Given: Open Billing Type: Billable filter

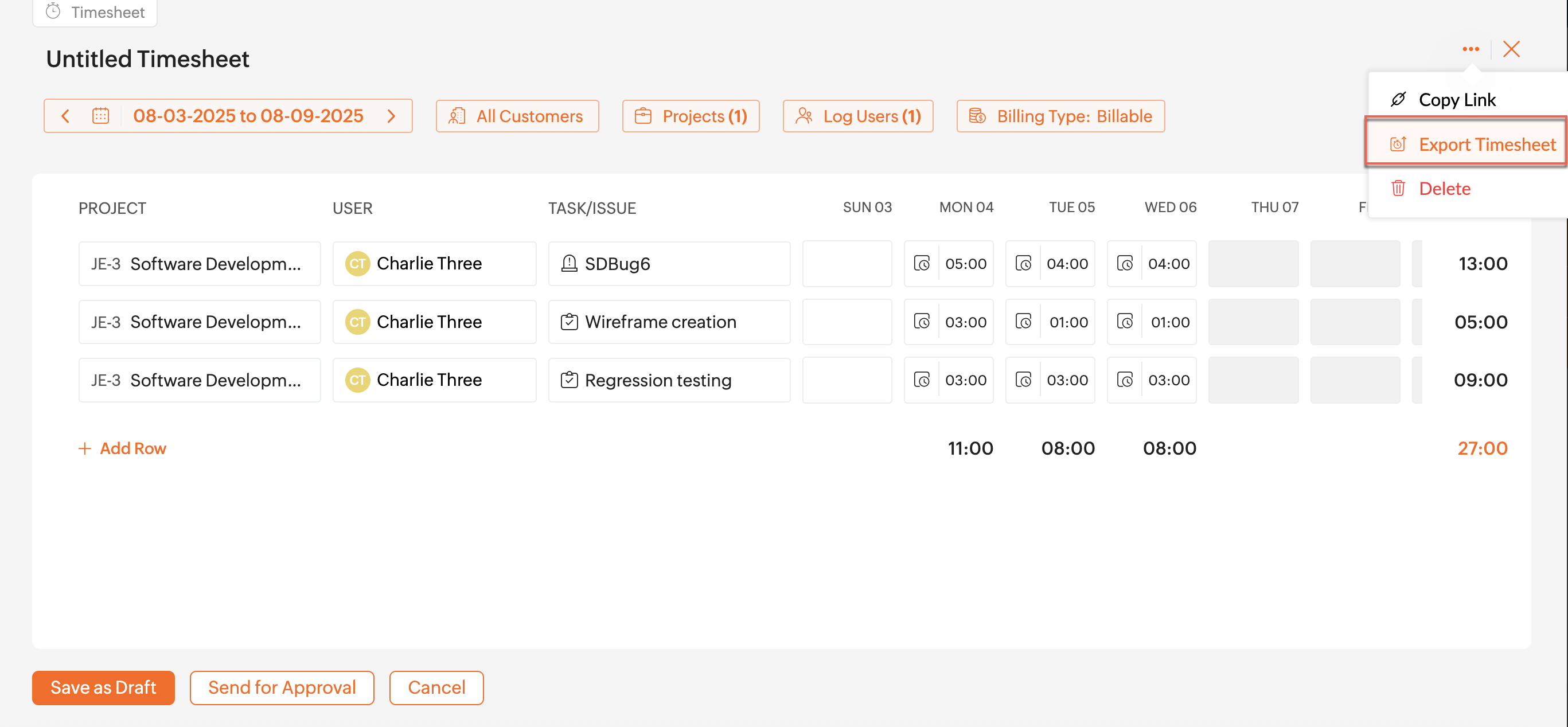Looking at the screenshot, I should 1060,116.
